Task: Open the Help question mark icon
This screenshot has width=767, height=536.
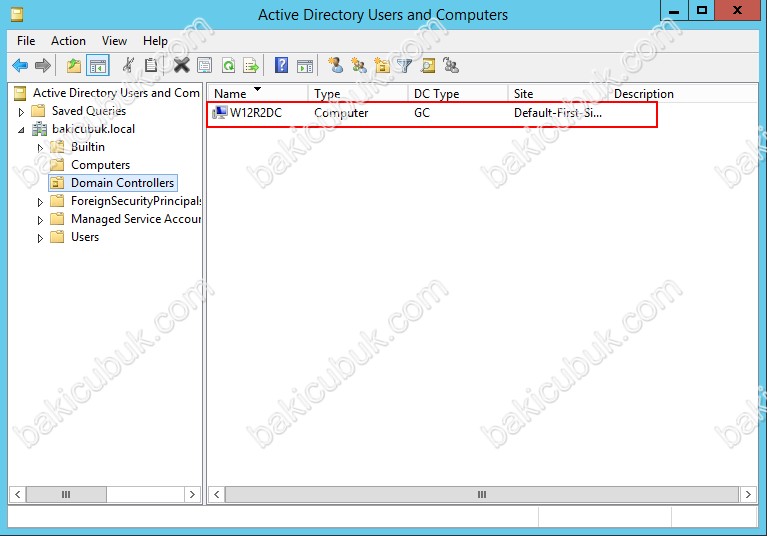Action: click(x=281, y=65)
